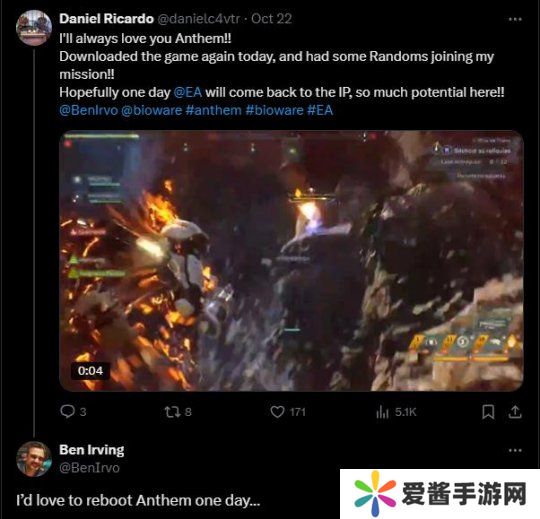Open the #anthem hashtag
The height and width of the screenshot is (519, 540).
[214, 110]
